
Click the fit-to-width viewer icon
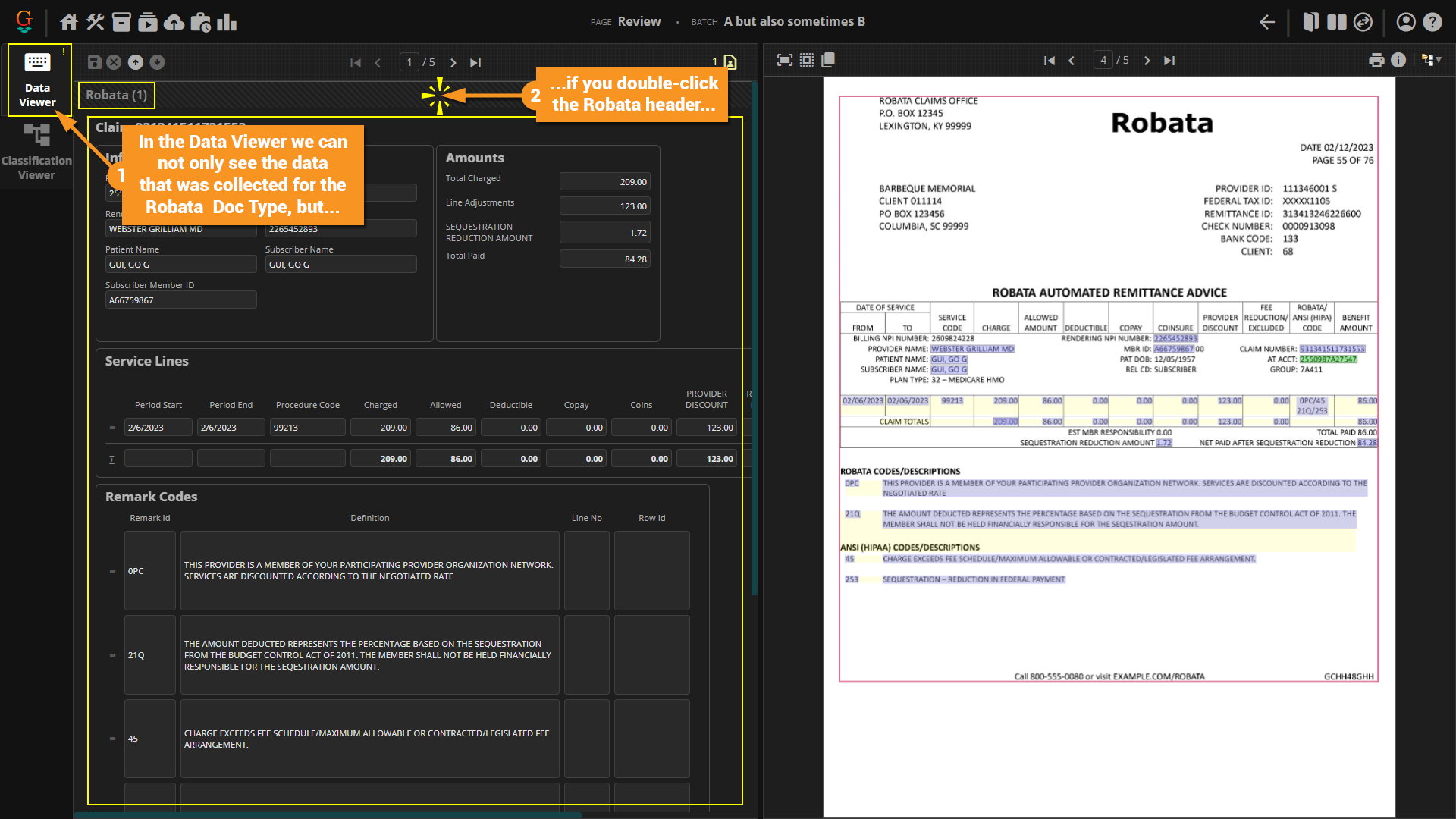[x=785, y=60]
